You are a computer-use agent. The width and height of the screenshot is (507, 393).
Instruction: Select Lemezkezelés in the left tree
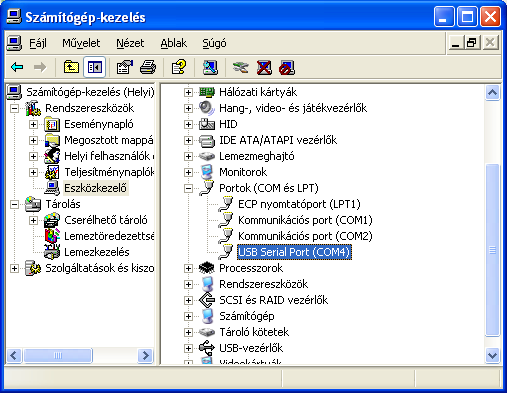tap(97, 252)
